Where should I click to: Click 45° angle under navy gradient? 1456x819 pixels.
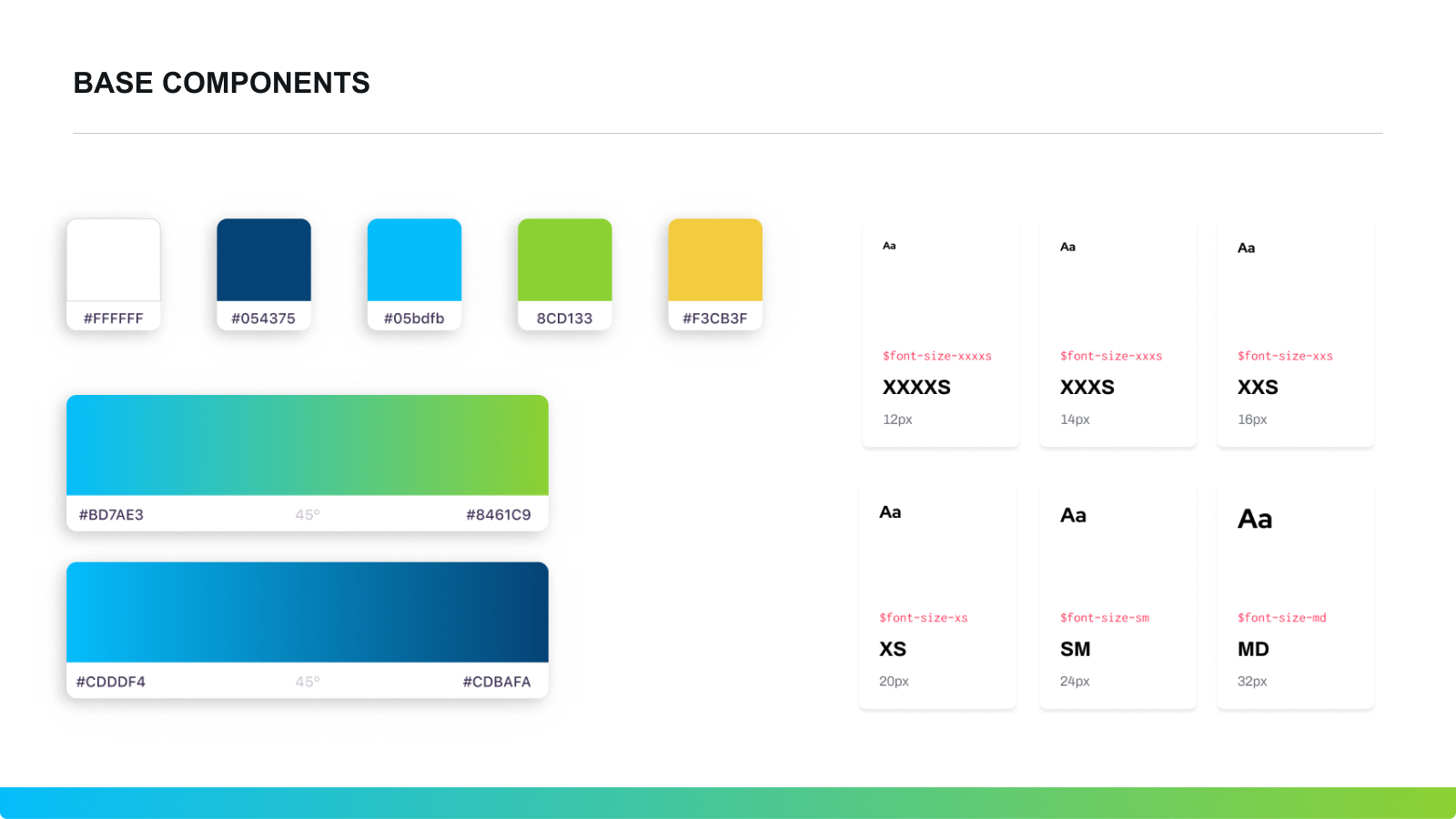(308, 682)
